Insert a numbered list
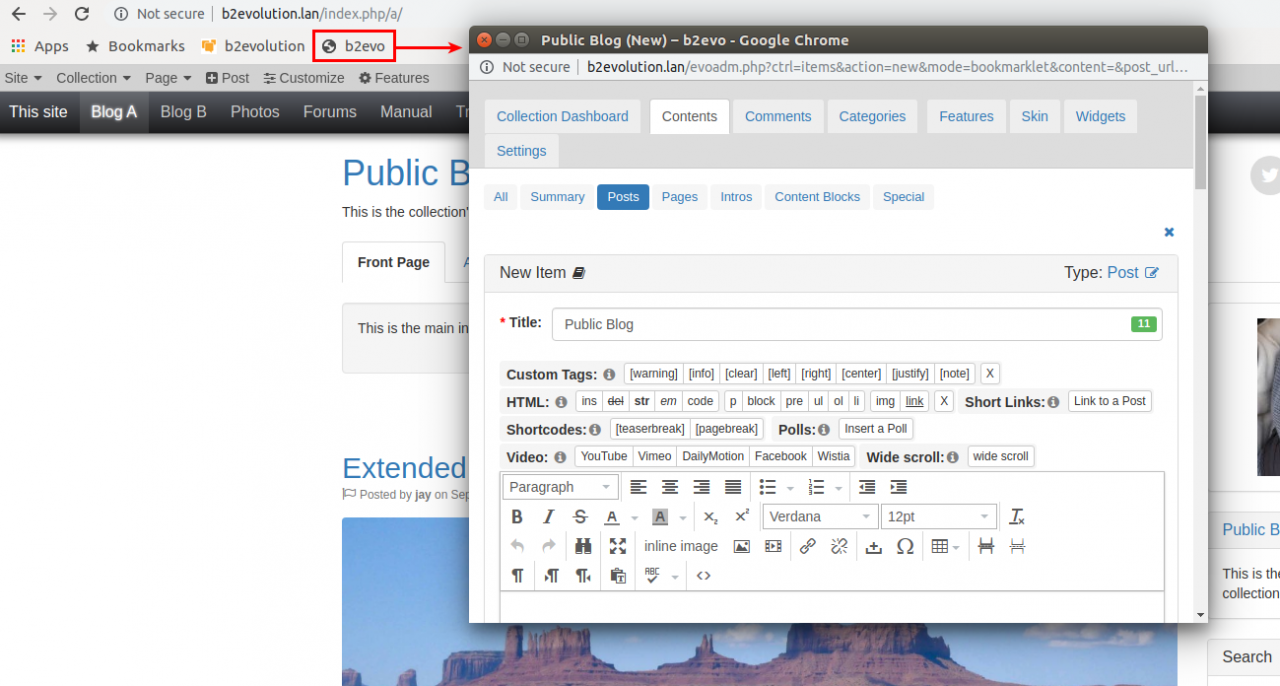The image size is (1280, 686). 816,487
